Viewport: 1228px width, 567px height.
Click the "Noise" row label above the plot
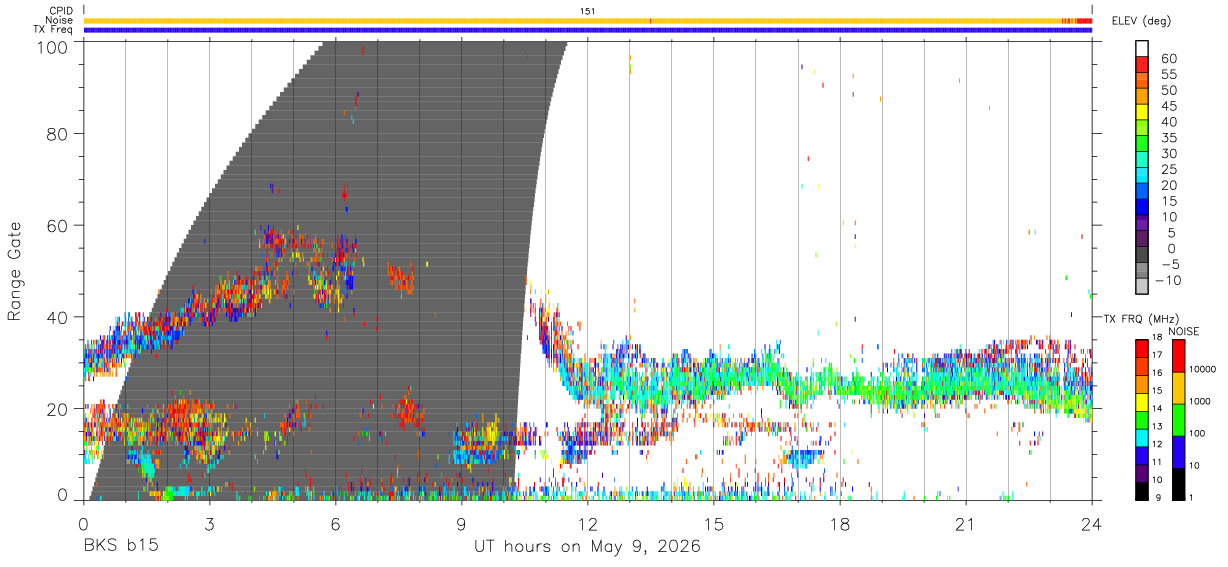click(59, 20)
